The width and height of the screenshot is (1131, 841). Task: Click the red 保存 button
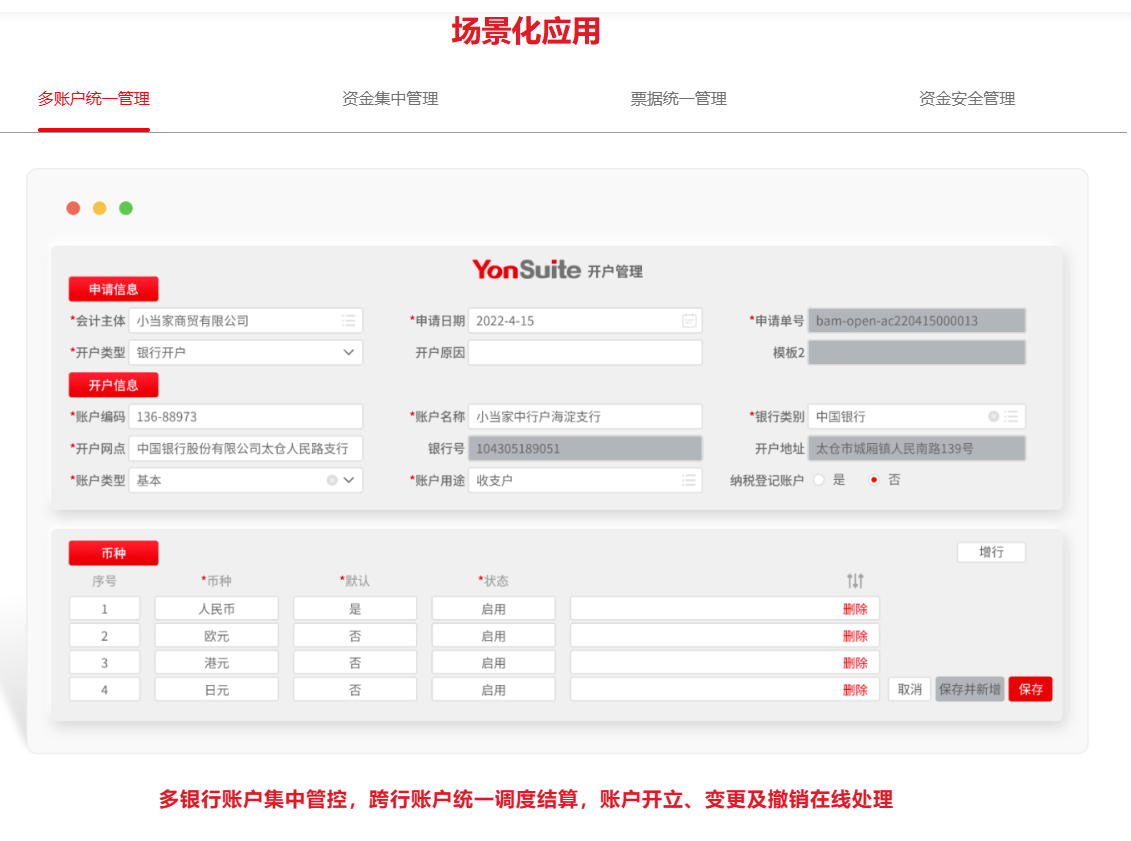click(x=1030, y=689)
